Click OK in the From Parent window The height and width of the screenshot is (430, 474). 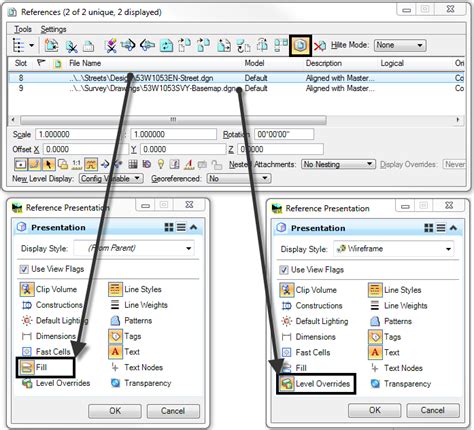pyautogui.click(x=115, y=411)
